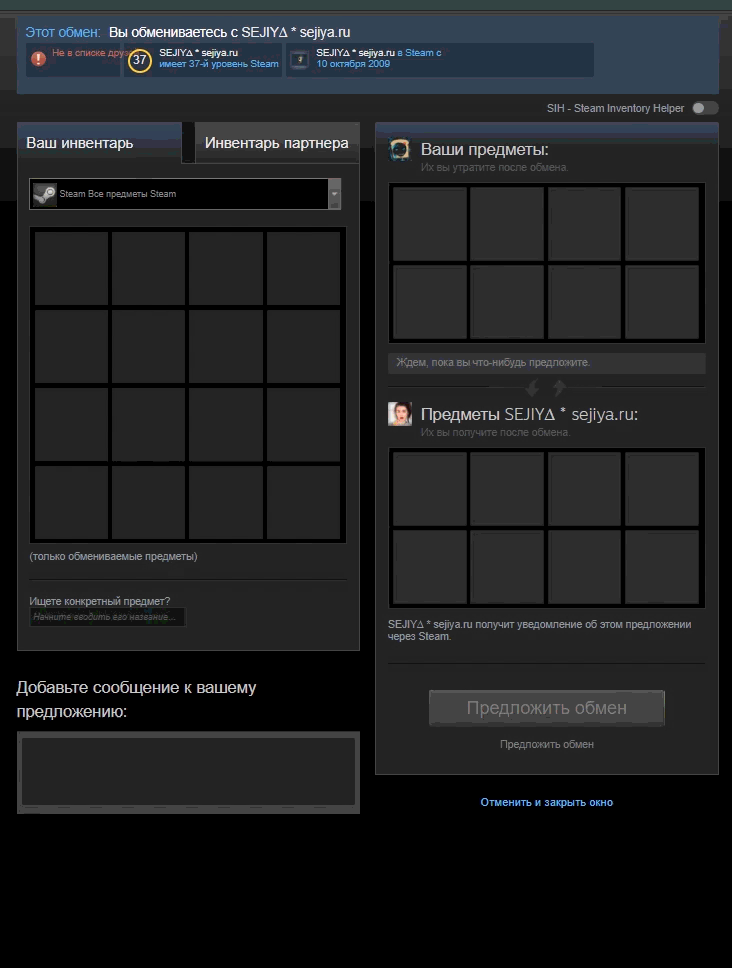Click 'Ищете конкретный предмет?' label

click(99, 601)
